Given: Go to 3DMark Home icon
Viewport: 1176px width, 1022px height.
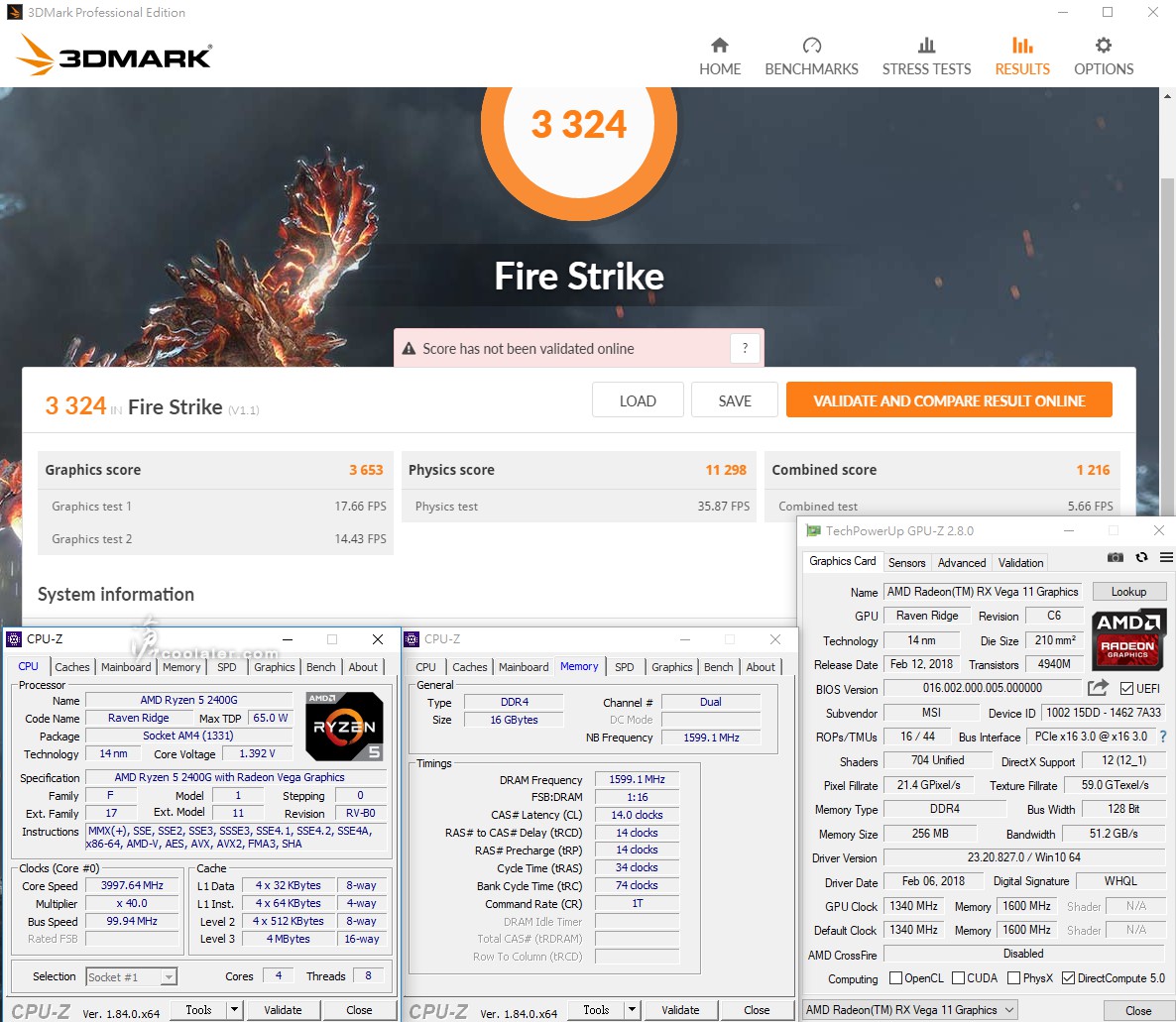Looking at the screenshot, I should click(719, 45).
